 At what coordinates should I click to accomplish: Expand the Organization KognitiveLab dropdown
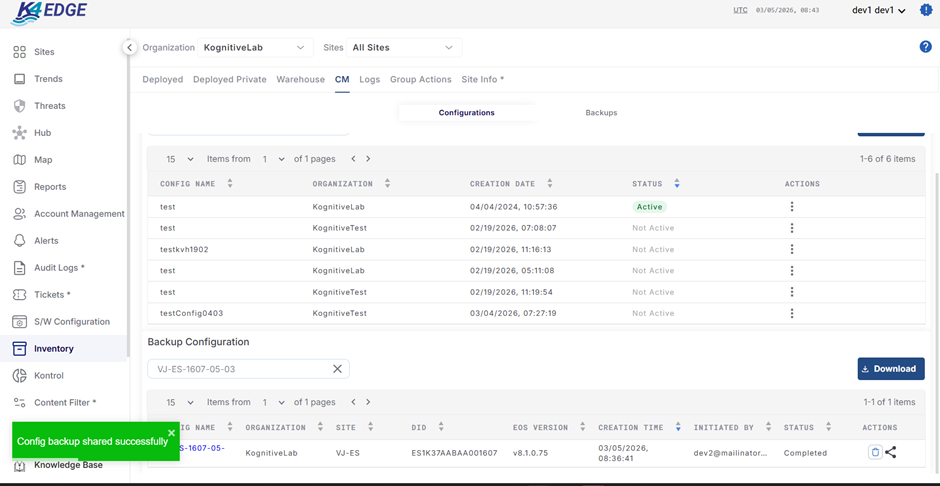254,47
